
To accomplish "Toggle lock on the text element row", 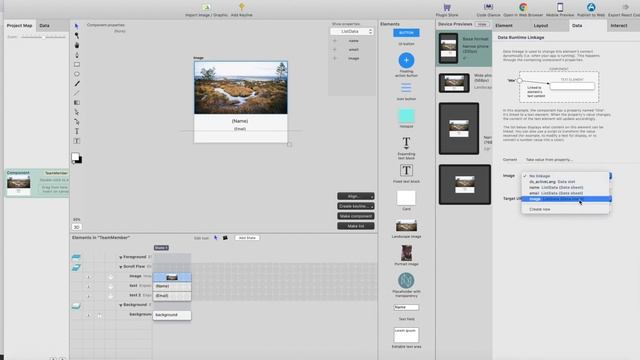I will 111,286.
